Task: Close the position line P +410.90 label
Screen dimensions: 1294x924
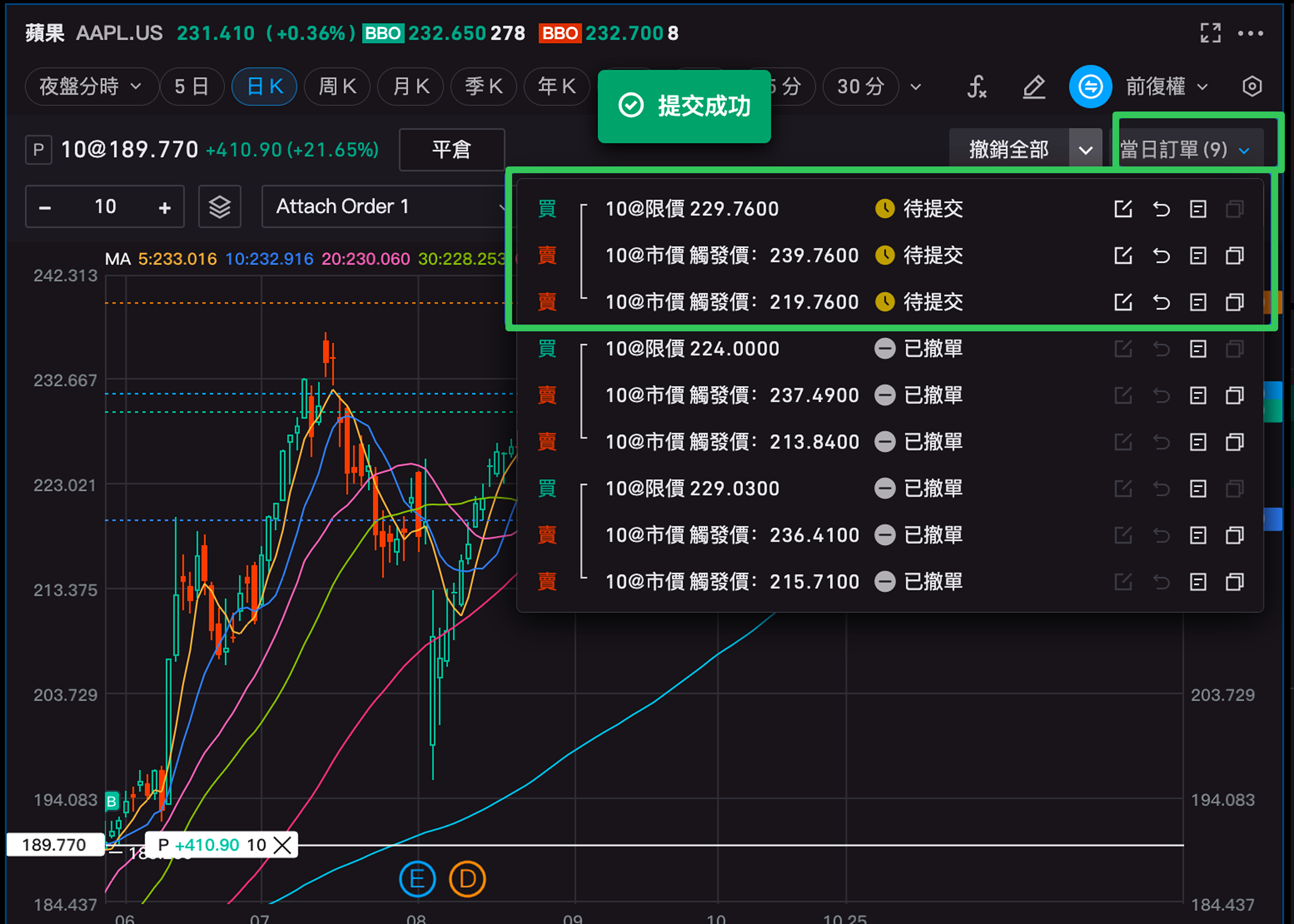Action: (x=282, y=845)
